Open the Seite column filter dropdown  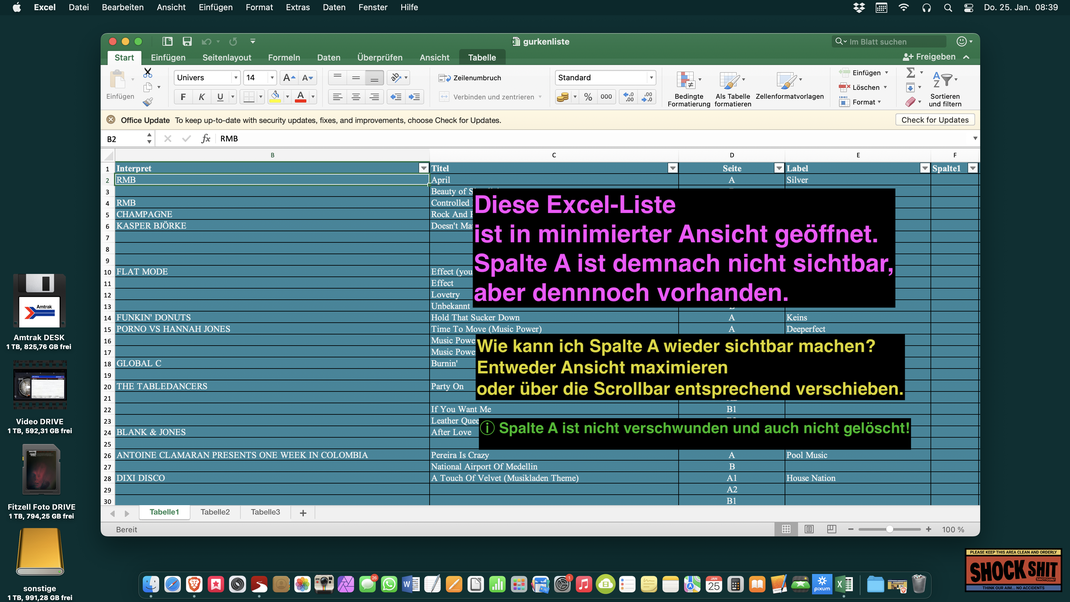click(779, 168)
